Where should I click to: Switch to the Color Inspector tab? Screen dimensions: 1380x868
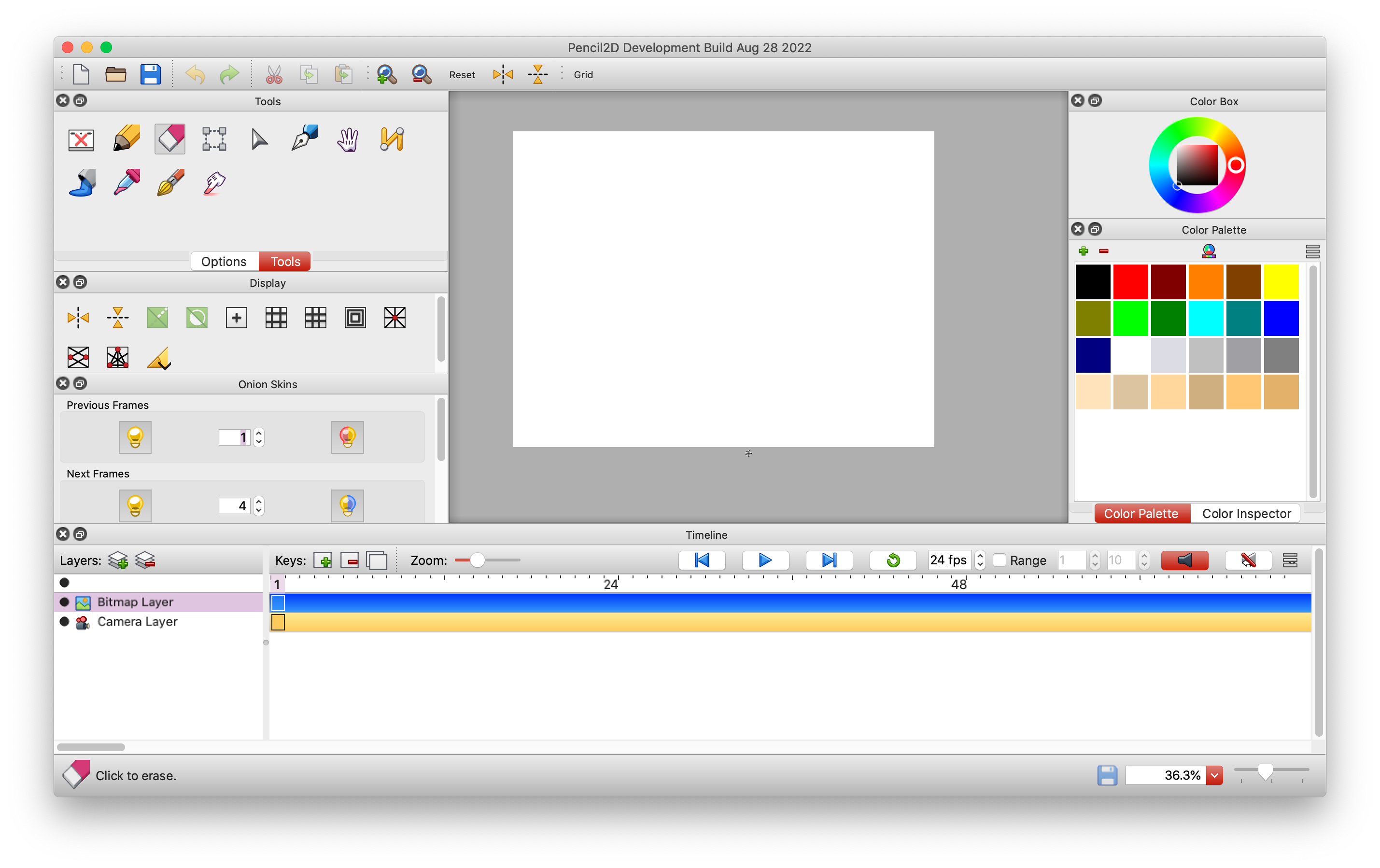point(1246,513)
